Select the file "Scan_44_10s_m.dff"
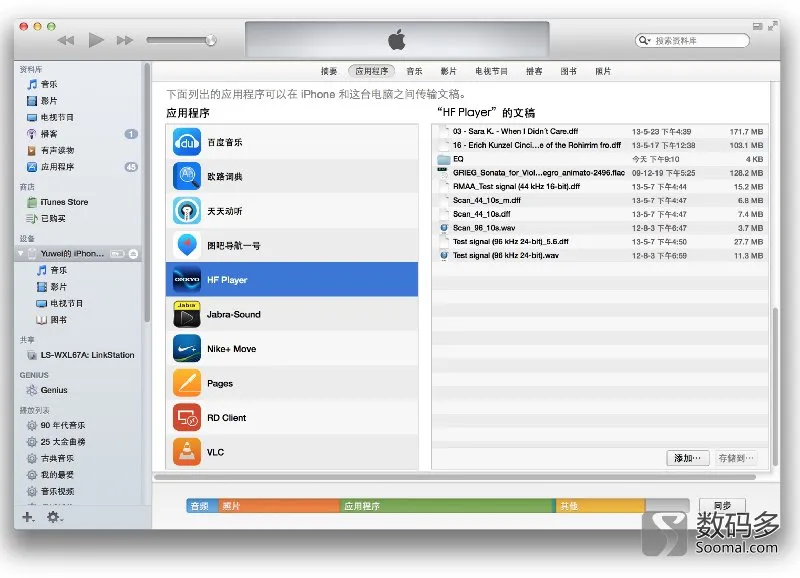The width and height of the screenshot is (800, 578). pos(600,200)
